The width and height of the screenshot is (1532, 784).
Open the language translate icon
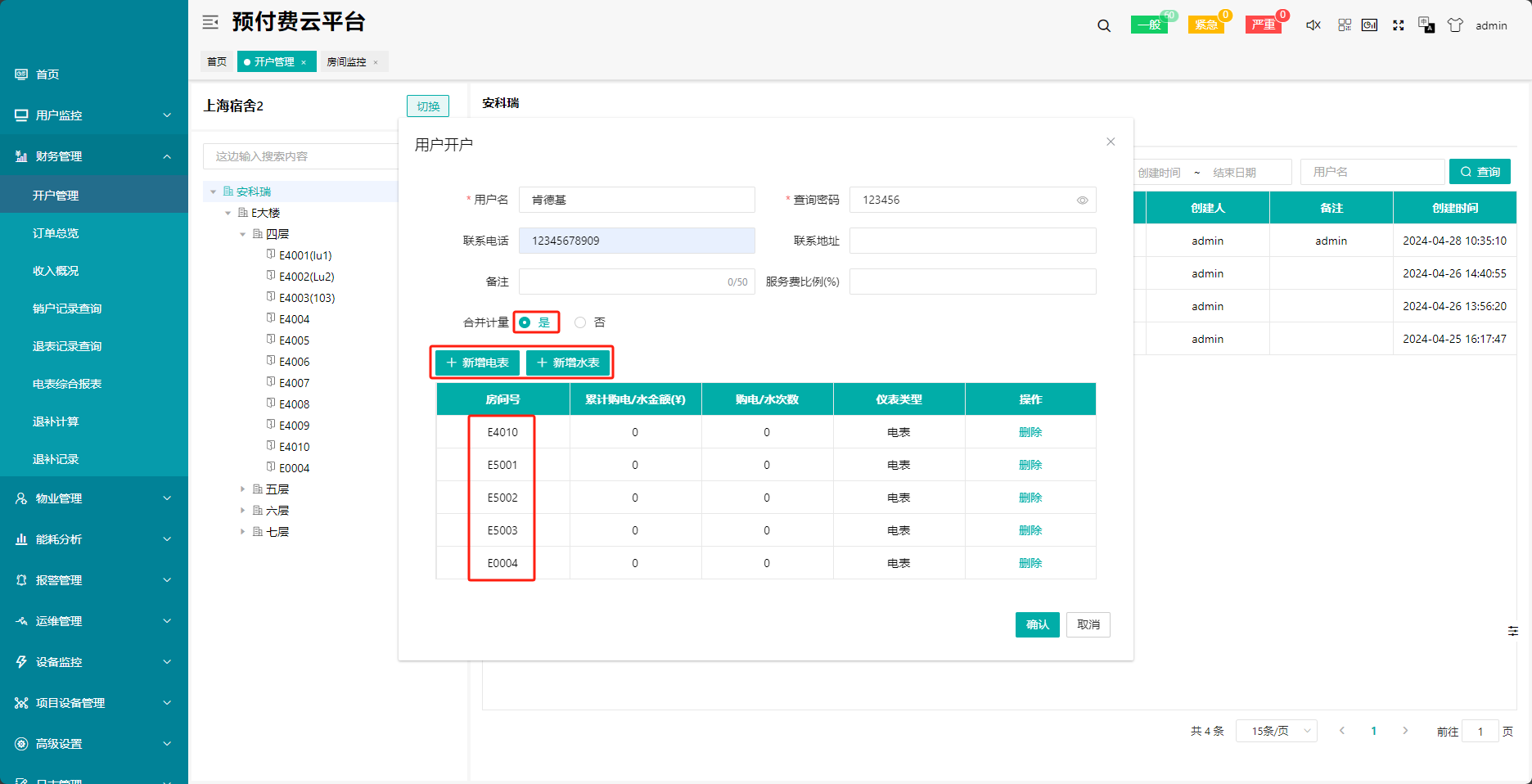click(1426, 25)
